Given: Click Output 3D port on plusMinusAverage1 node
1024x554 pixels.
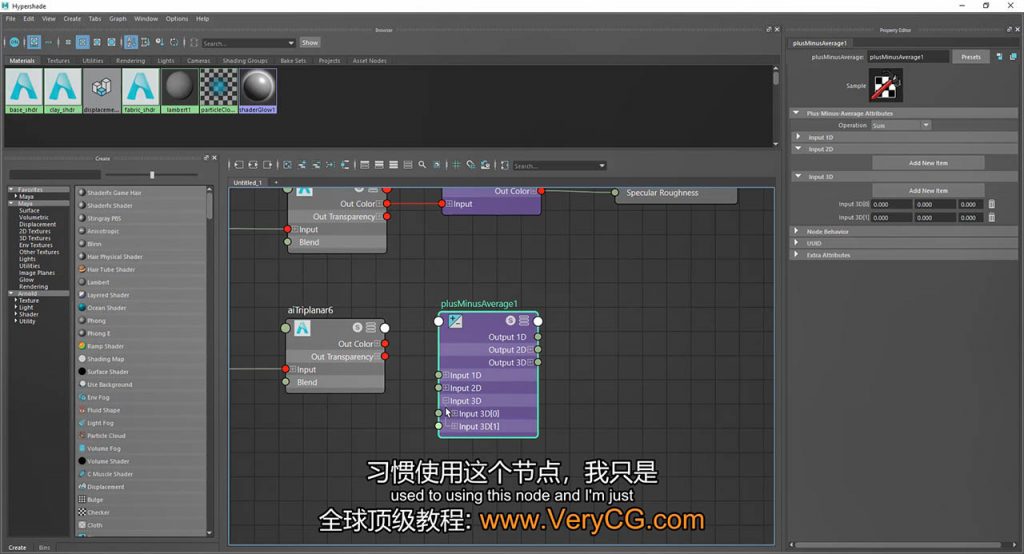Looking at the screenshot, I should pyautogui.click(x=537, y=362).
